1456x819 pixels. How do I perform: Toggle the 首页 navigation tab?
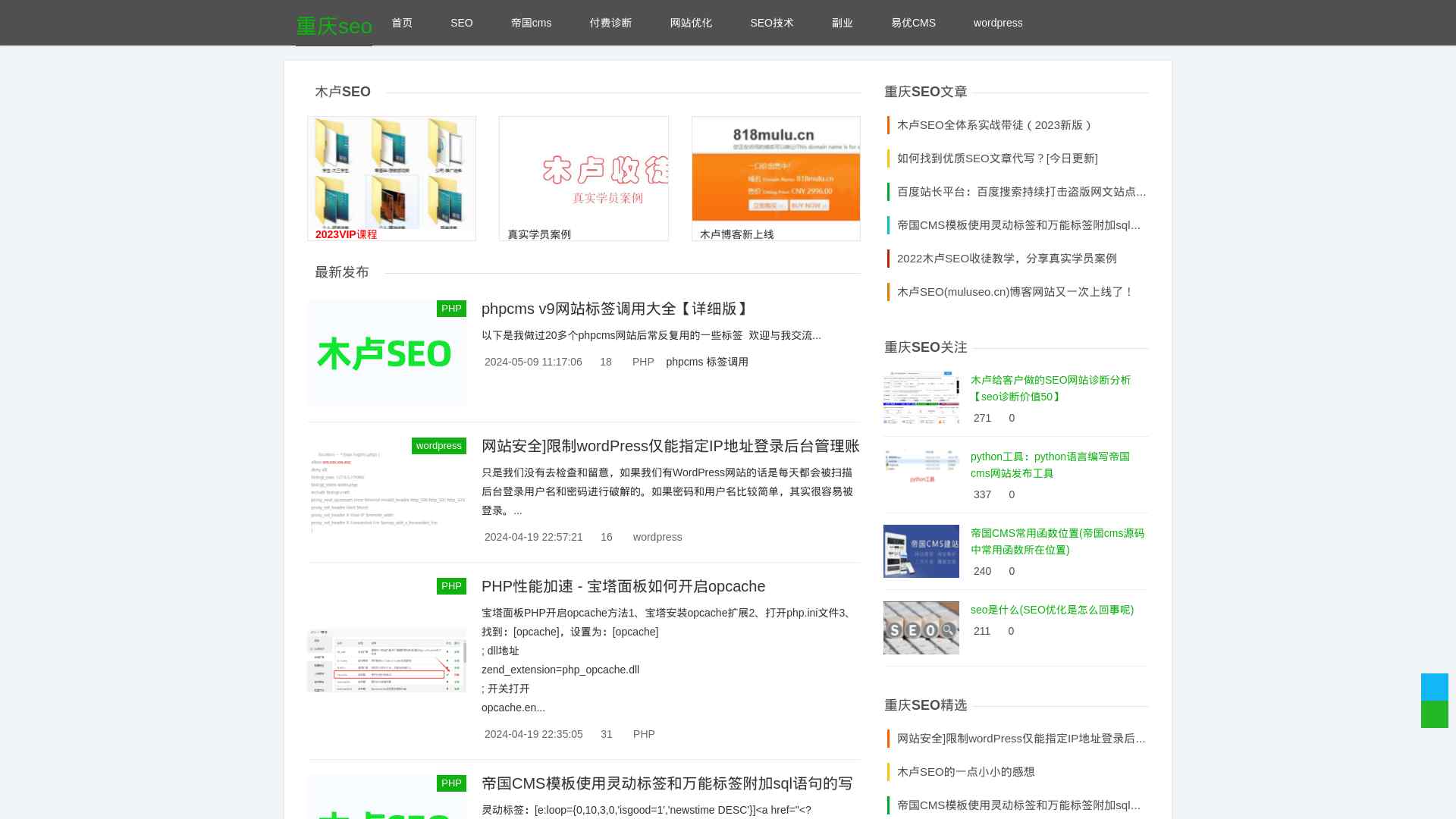402,22
